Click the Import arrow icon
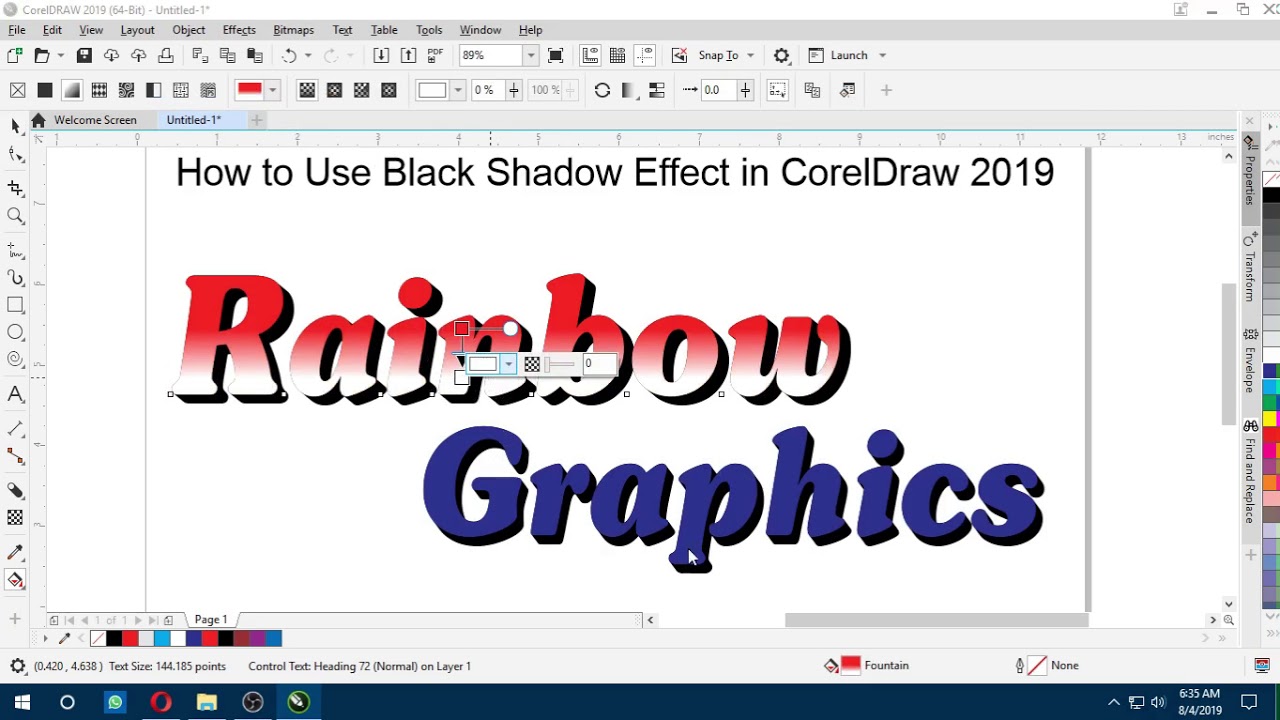 381,55
